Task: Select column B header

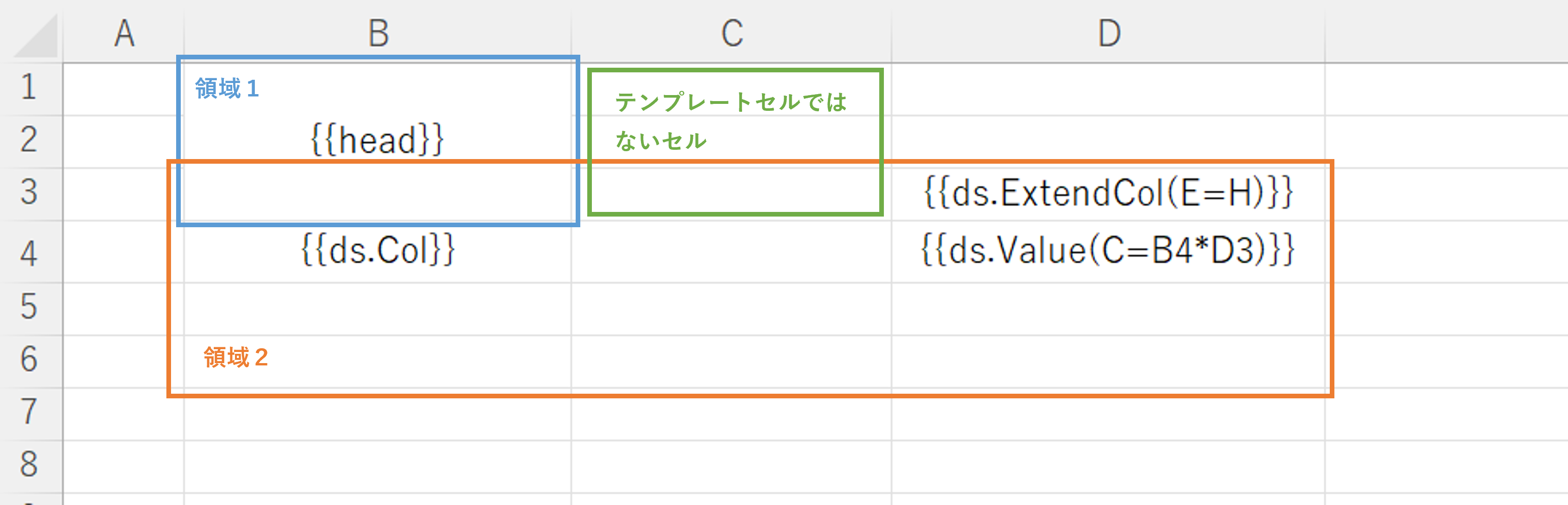Action: coord(377,32)
